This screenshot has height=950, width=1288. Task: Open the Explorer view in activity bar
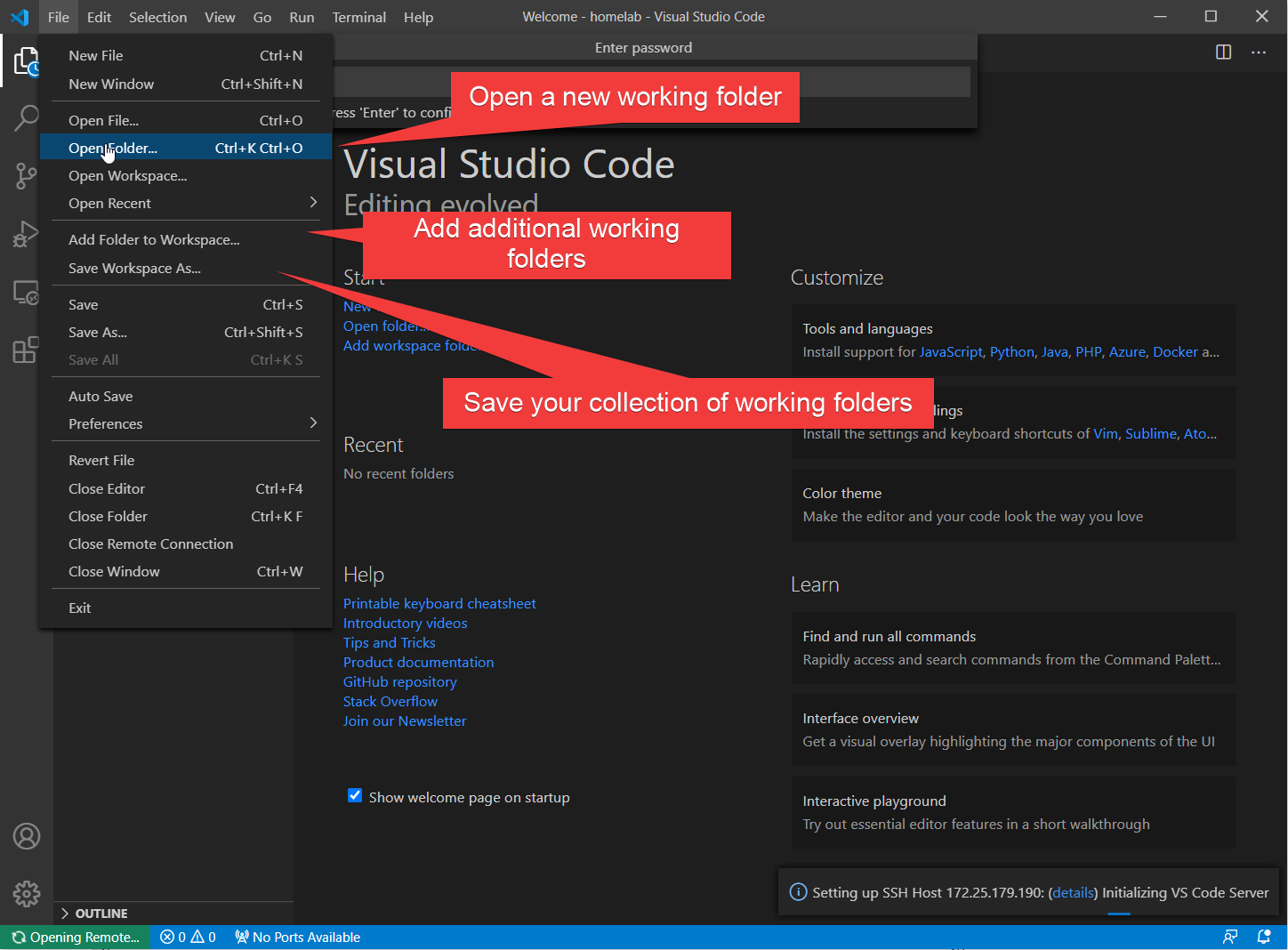[x=27, y=61]
